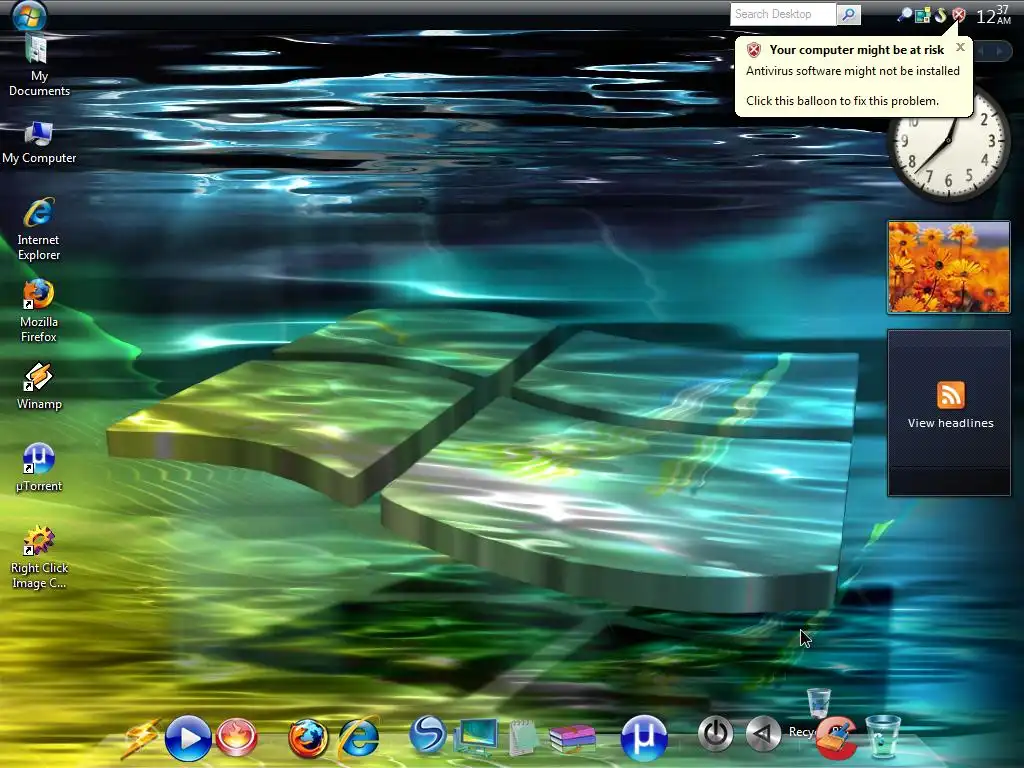Screen dimensions: 1024x768
Task: Open the My Documents desktop icon
Action: [39, 66]
